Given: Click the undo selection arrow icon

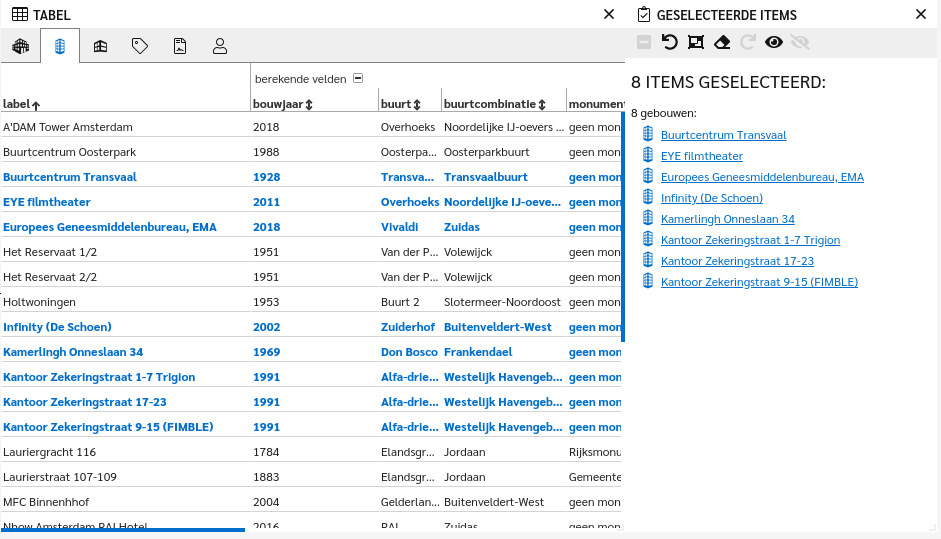Looking at the screenshot, I should pos(670,42).
